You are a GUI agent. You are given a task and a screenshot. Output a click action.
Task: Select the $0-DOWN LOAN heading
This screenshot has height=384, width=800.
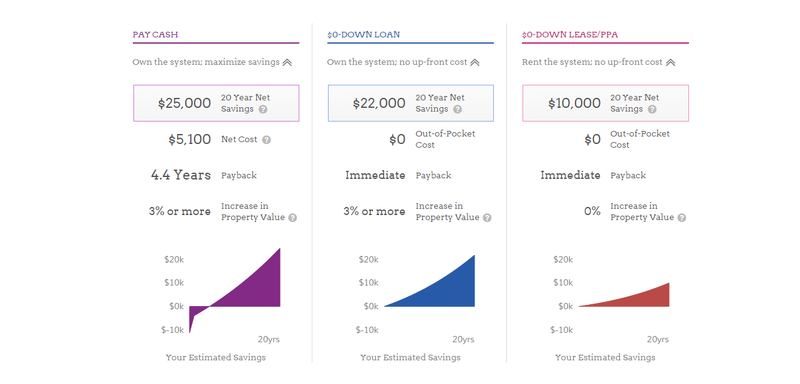point(364,35)
